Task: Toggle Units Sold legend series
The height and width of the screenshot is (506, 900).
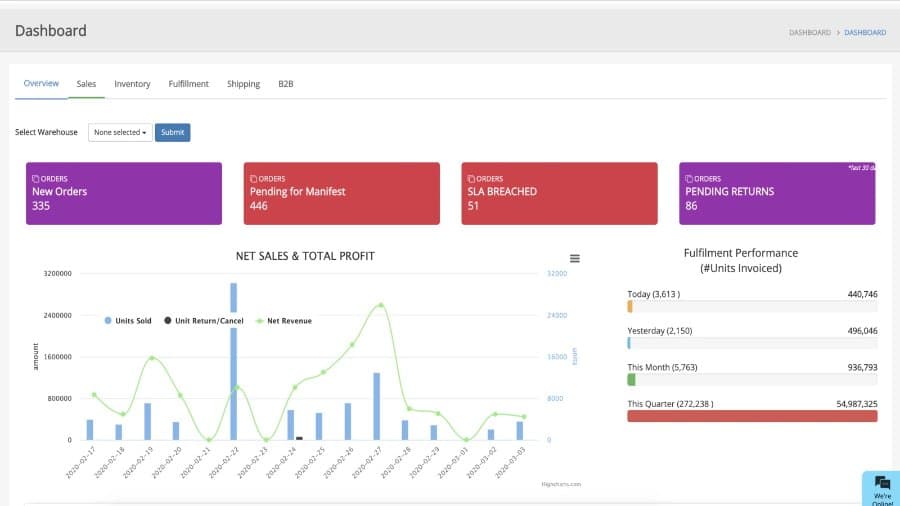Action: pos(128,321)
